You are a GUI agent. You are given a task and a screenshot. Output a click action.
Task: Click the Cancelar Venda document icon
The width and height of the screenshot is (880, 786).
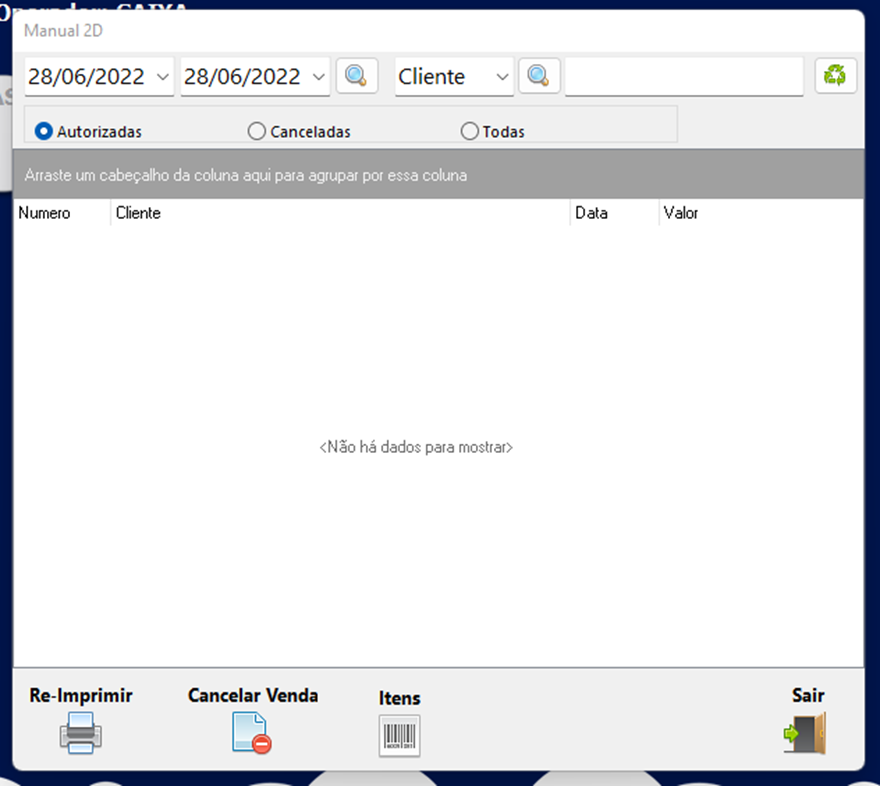point(251,733)
